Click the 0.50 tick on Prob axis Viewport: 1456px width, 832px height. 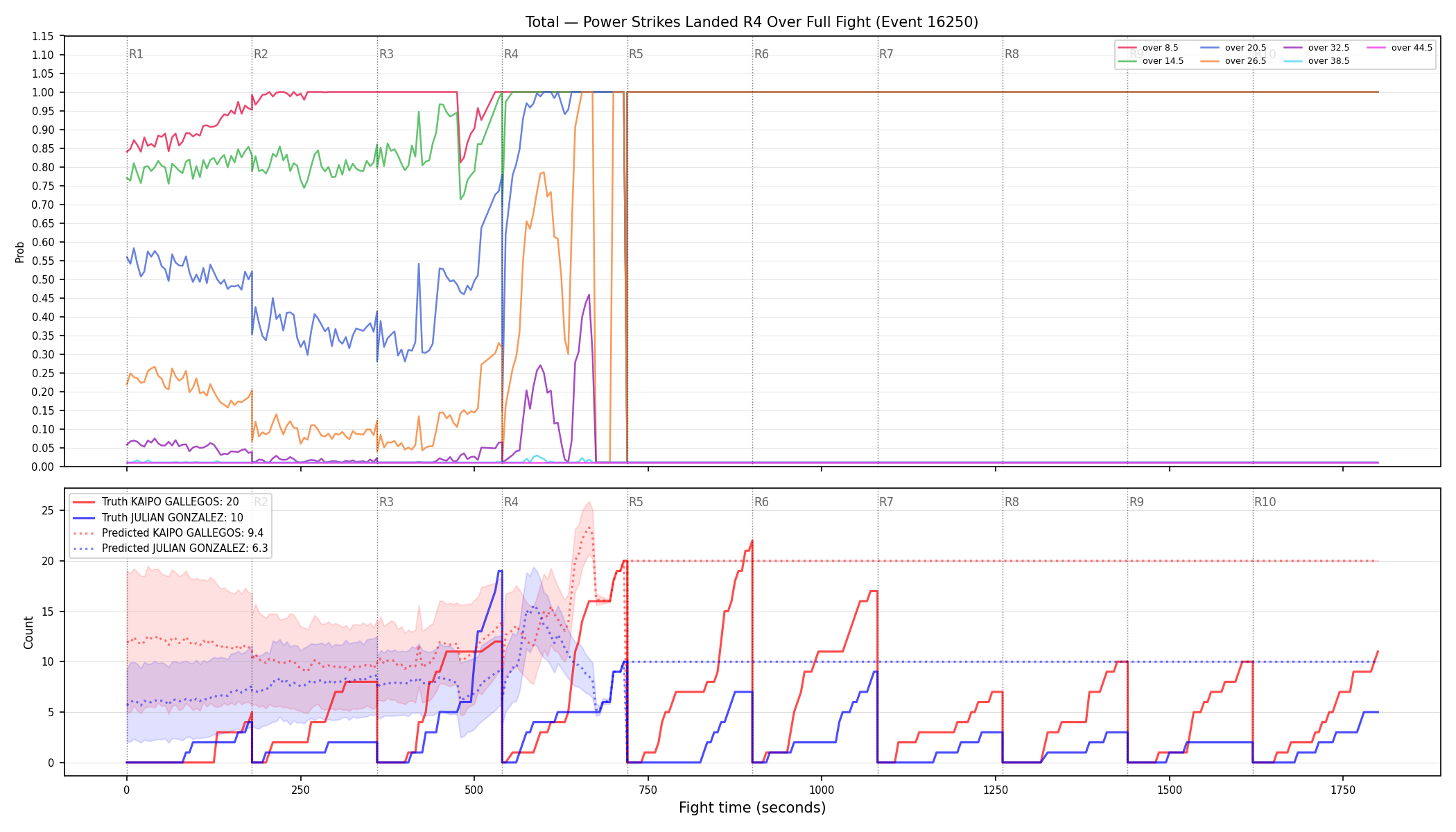click(x=43, y=279)
